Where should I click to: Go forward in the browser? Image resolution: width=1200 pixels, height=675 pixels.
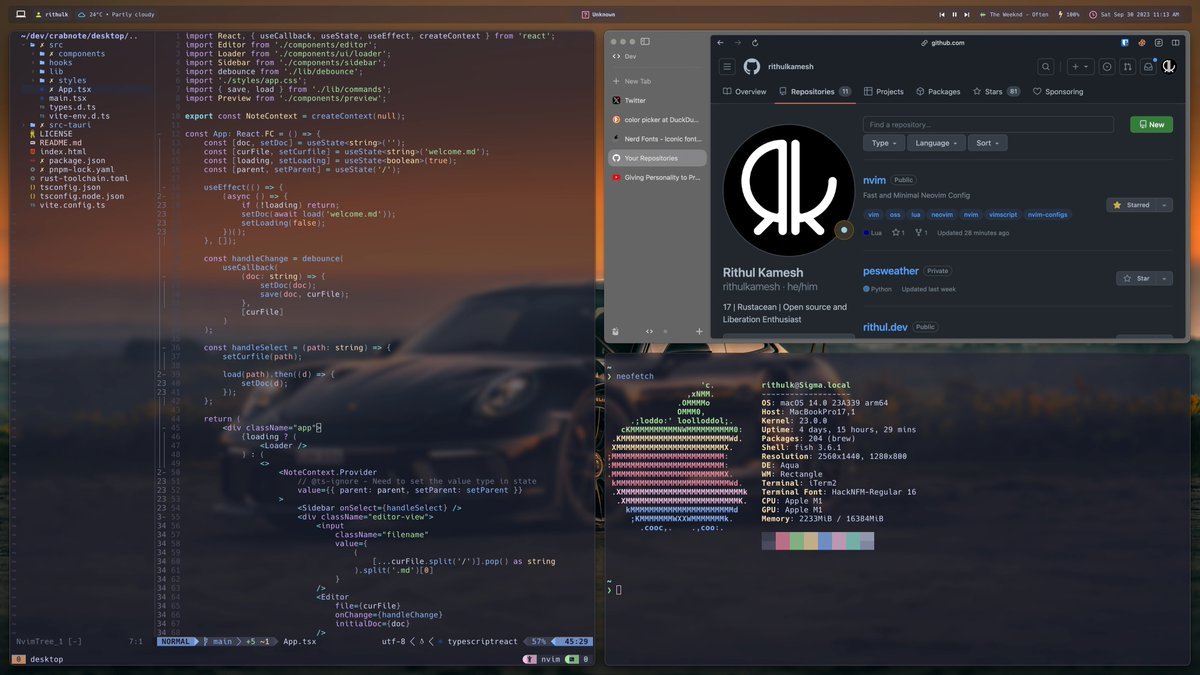click(738, 43)
